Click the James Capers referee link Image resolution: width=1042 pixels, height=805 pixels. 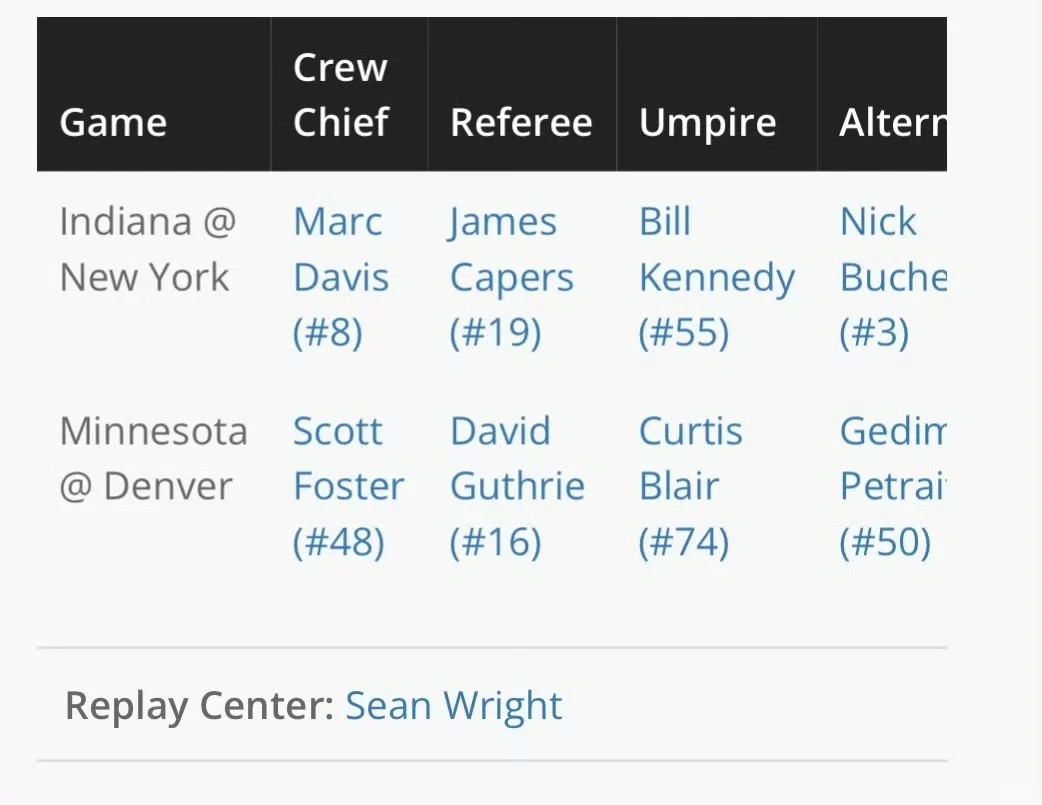(x=511, y=250)
